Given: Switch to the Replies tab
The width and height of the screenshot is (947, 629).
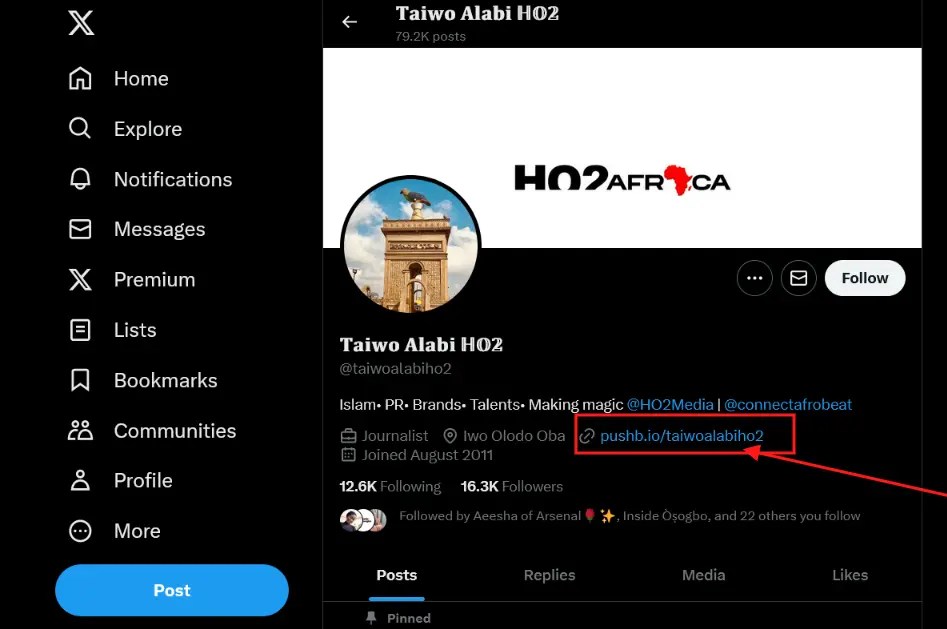Looking at the screenshot, I should tap(550, 575).
